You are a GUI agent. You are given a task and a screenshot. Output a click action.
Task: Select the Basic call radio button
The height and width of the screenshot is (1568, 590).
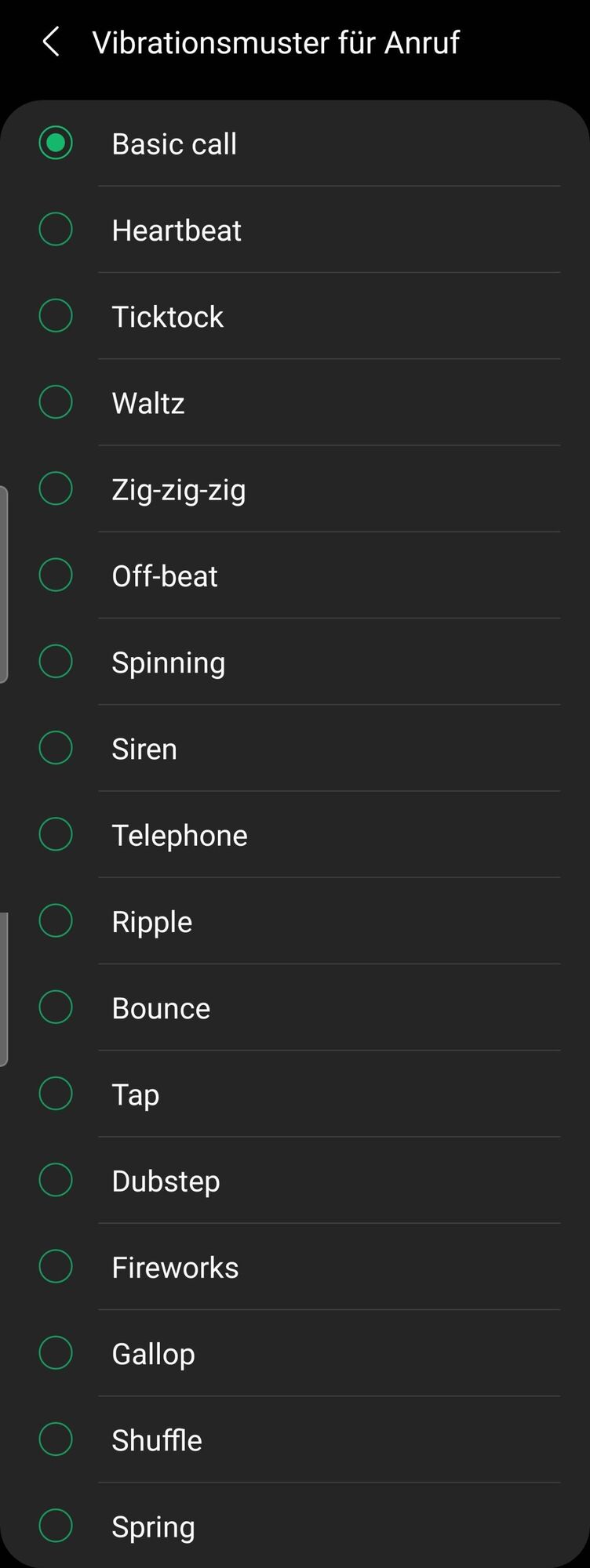56,143
